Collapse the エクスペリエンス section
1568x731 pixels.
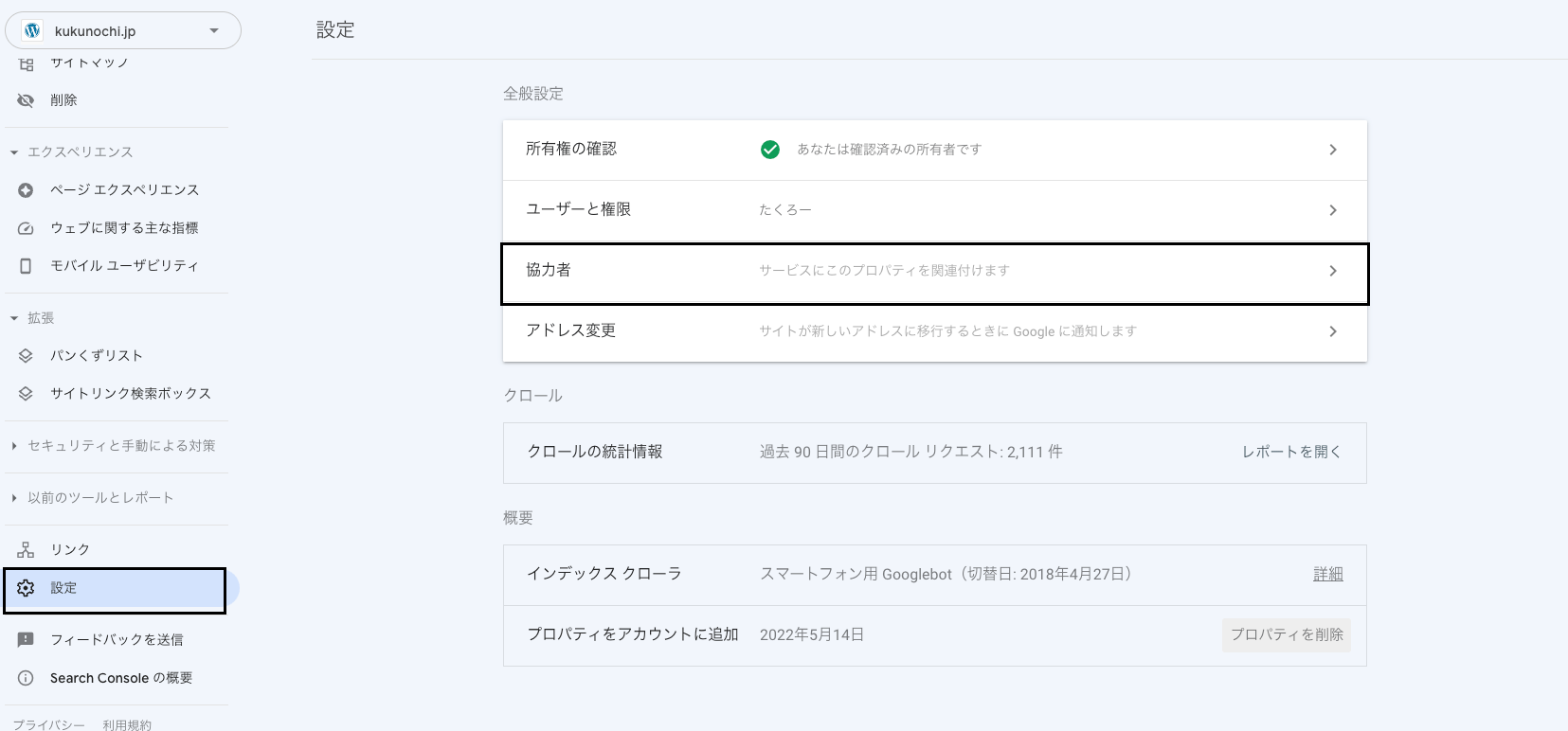coord(14,152)
